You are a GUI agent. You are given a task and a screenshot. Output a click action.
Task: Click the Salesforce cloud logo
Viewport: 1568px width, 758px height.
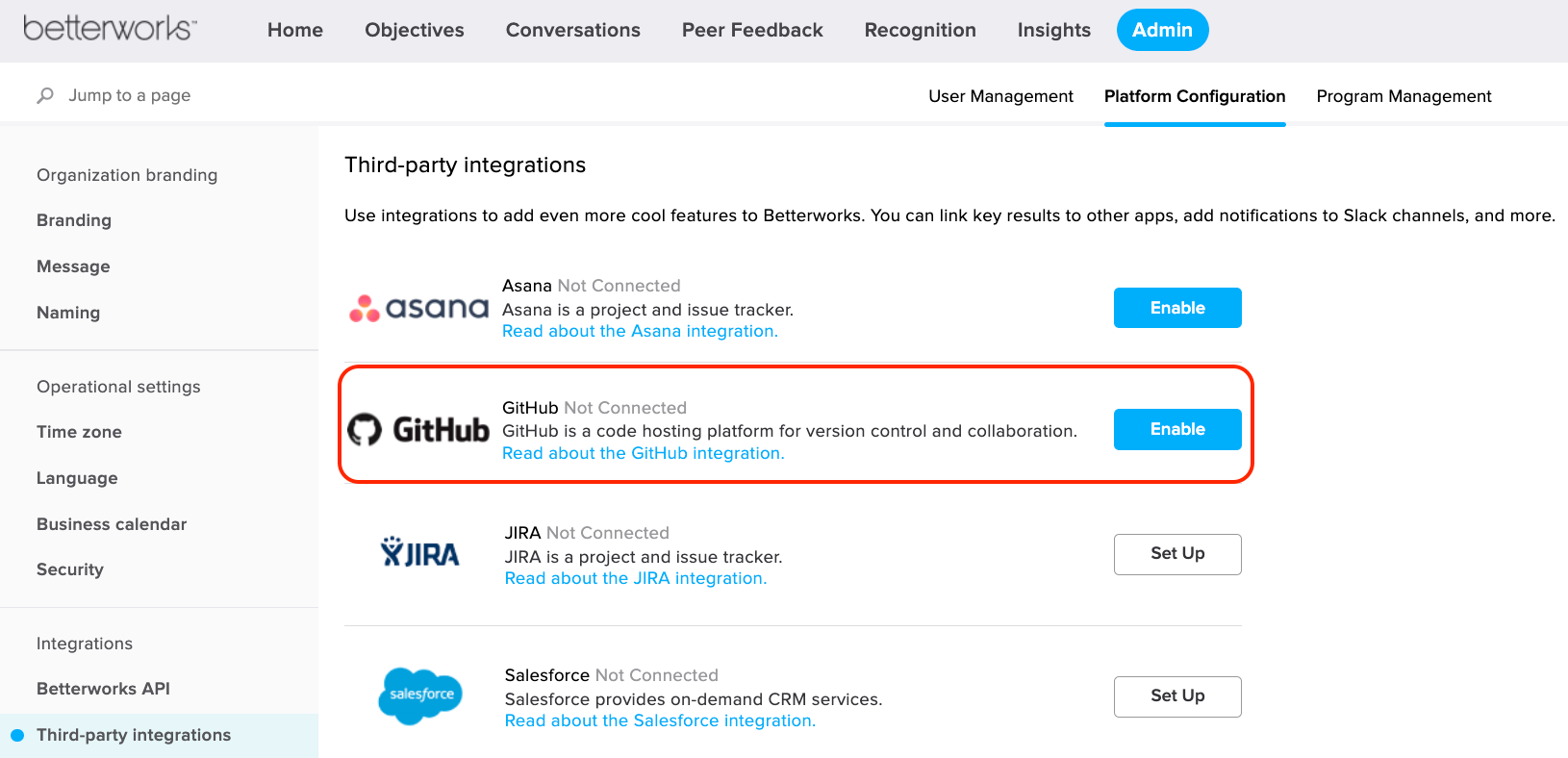[420, 695]
